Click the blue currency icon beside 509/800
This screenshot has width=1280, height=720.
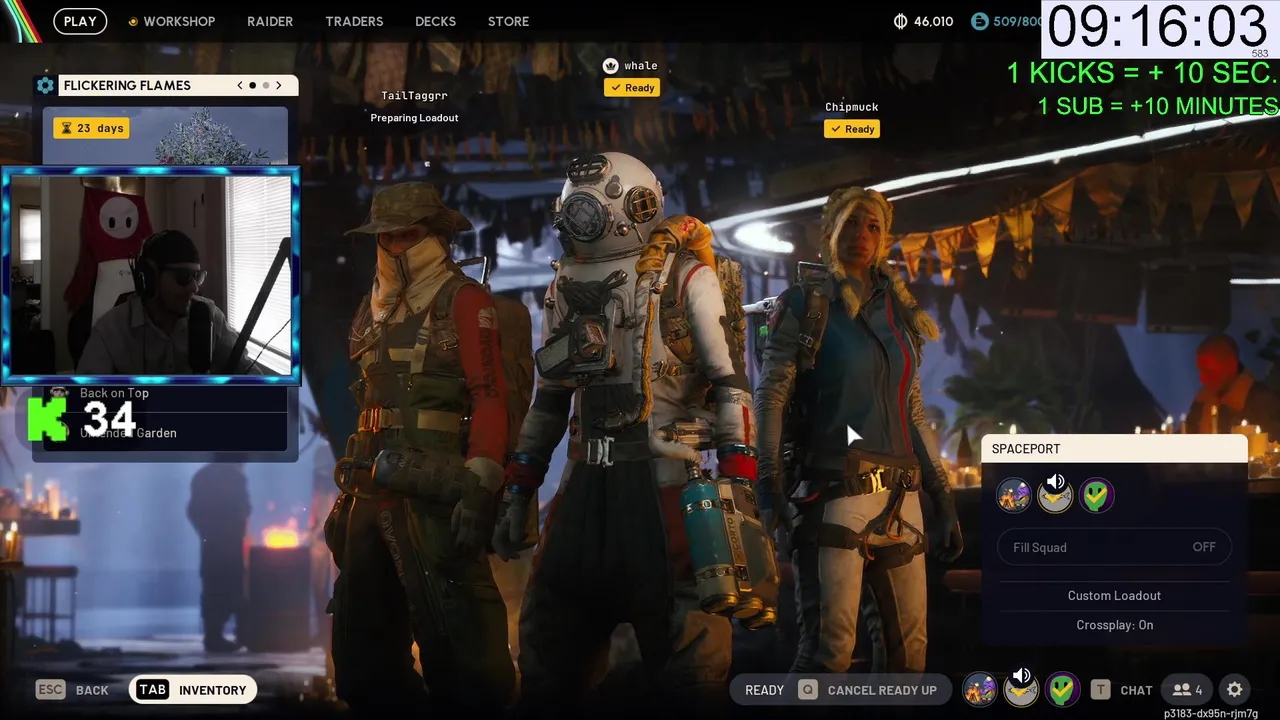pyautogui.click(x=979, y=21)
